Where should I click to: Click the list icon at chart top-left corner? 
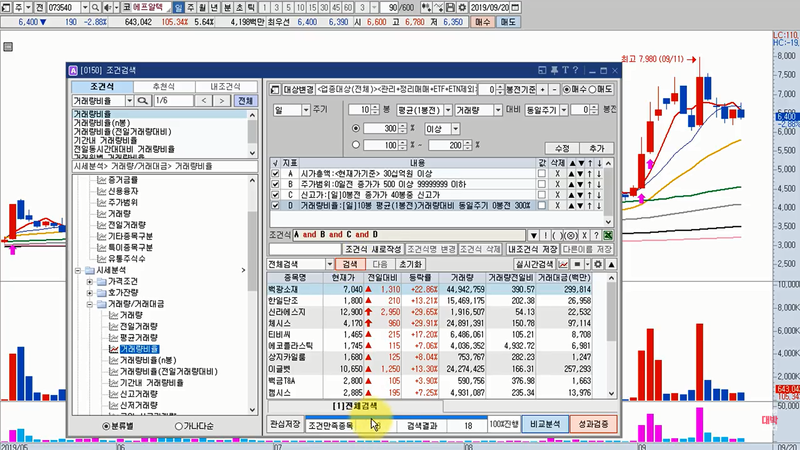click(x=8, y=47)
